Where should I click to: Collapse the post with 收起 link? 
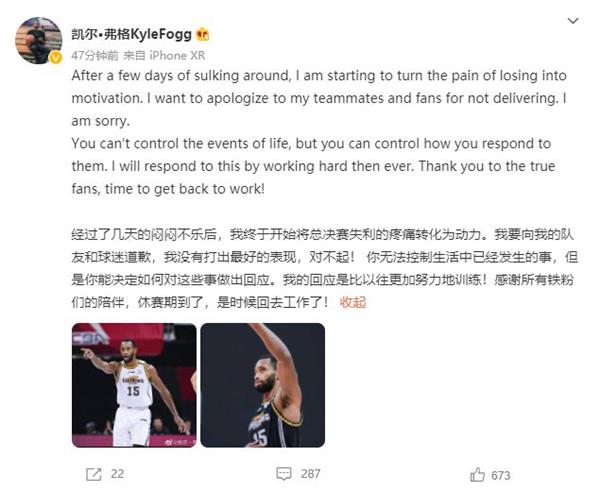(x=353, y=302)
